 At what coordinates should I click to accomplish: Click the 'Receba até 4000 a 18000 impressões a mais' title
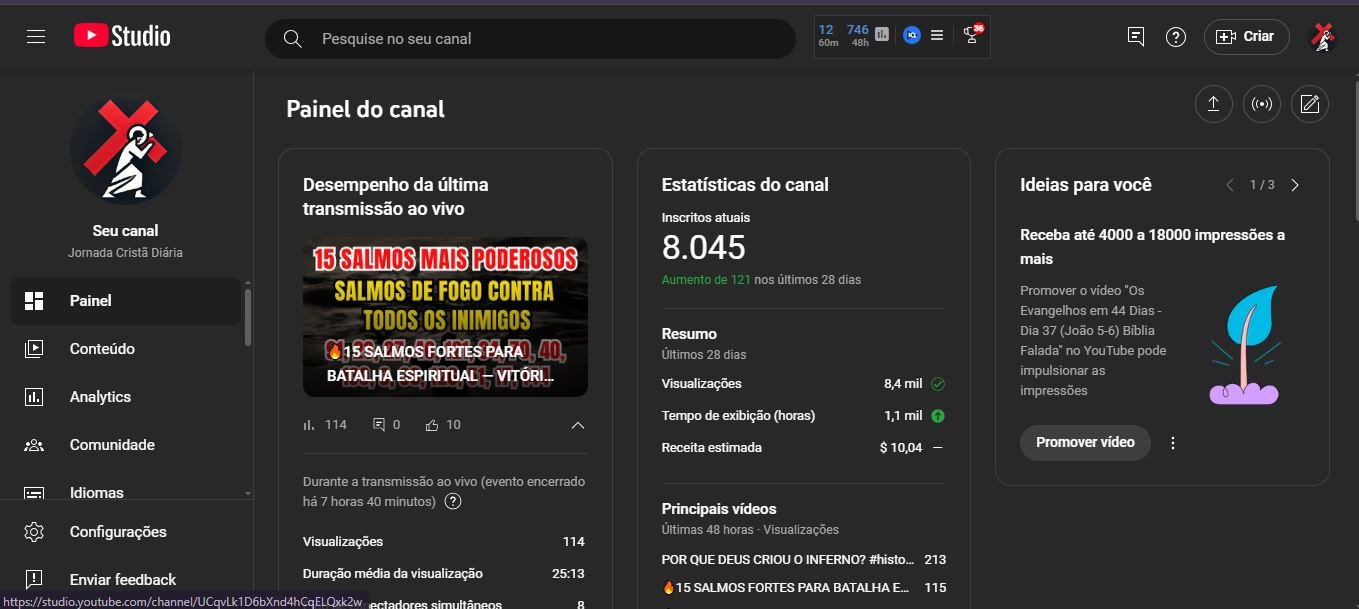(1153, 247)
